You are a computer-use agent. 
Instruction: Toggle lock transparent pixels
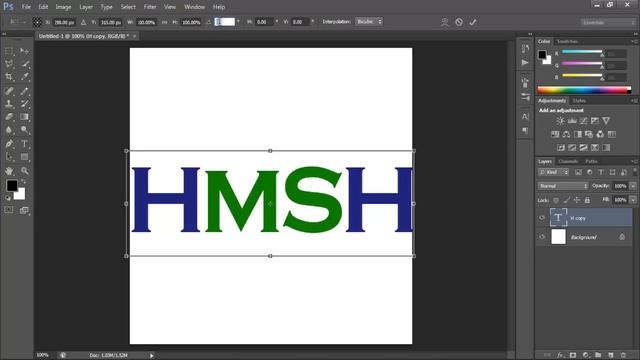pyautogui.click(x=556, y=200)
